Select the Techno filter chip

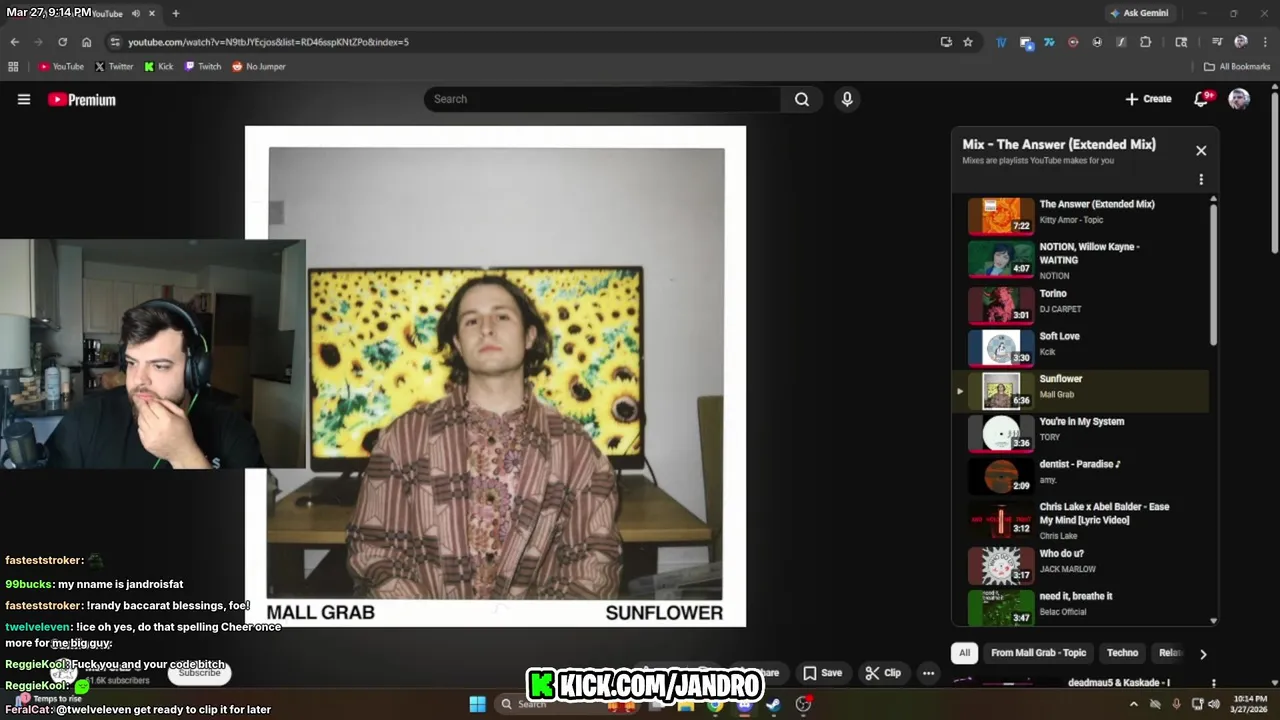pyautogui.click(x=1122, y=653)
